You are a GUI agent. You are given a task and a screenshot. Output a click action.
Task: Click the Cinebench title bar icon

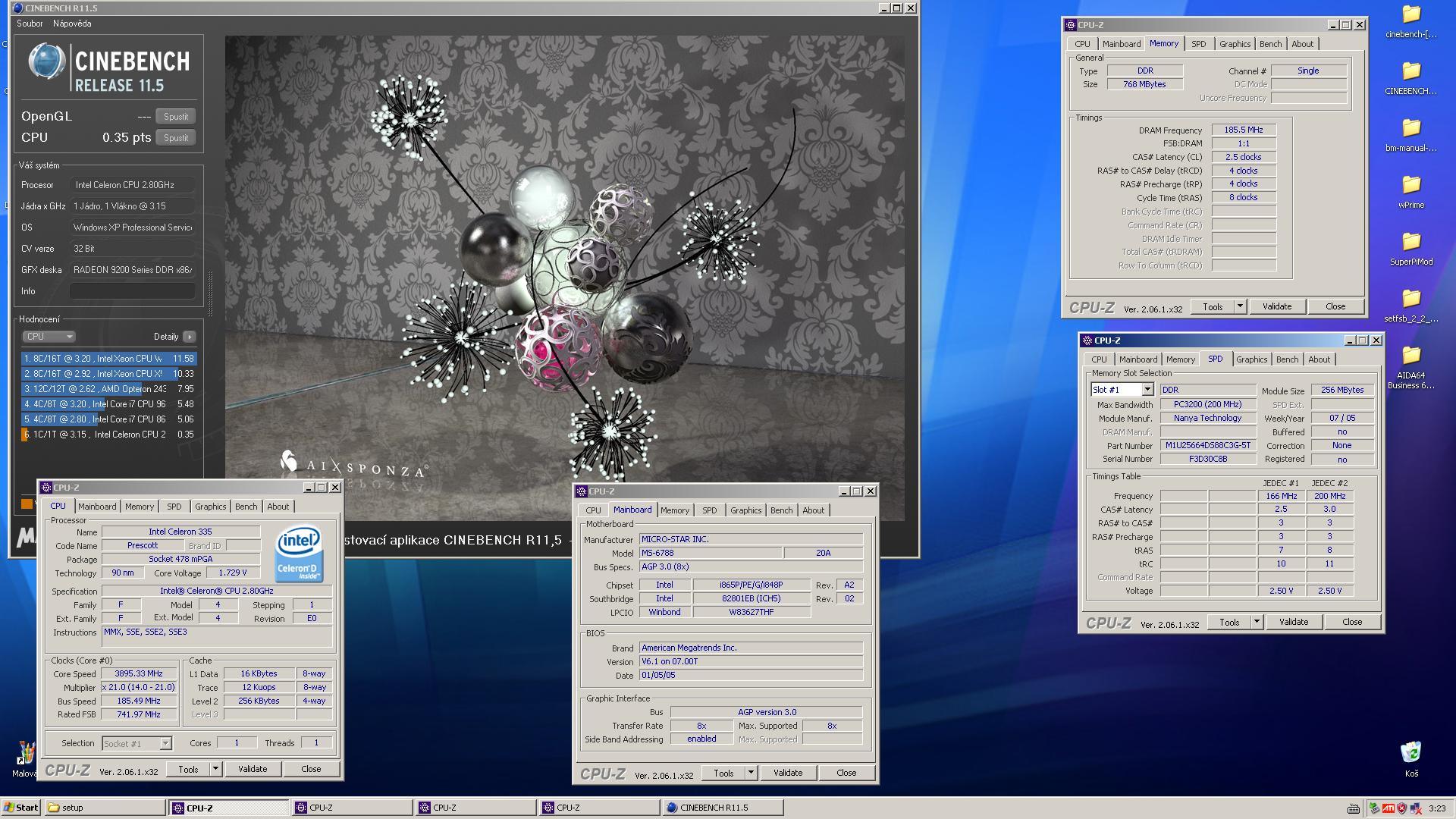pyautogui.click(x=17, y=8)
